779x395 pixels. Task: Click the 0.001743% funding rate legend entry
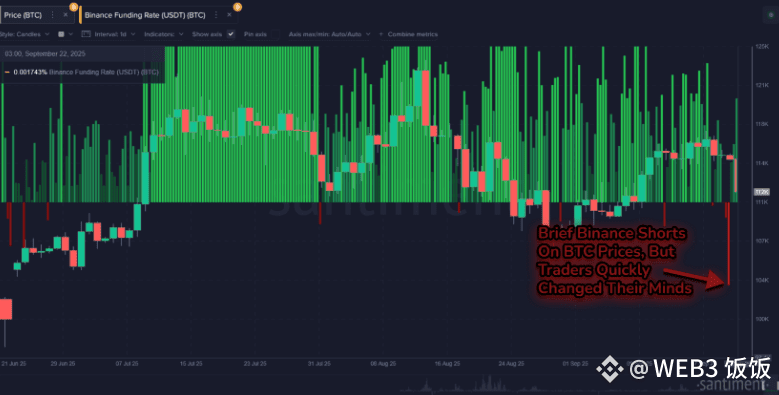pos(82,72)
